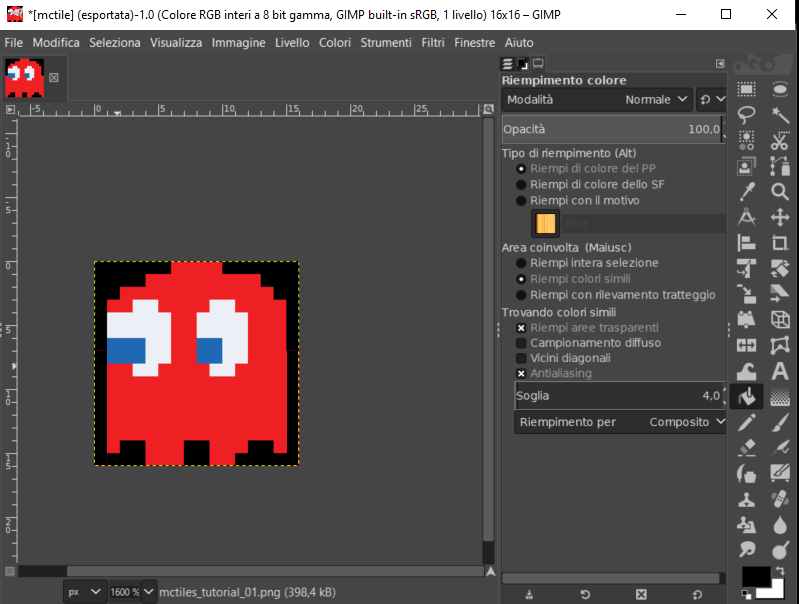Open the 1600% zoom level dropdown
Image resolution: width=799 pixels, height=604 pixels.
(x=149, y=592)
